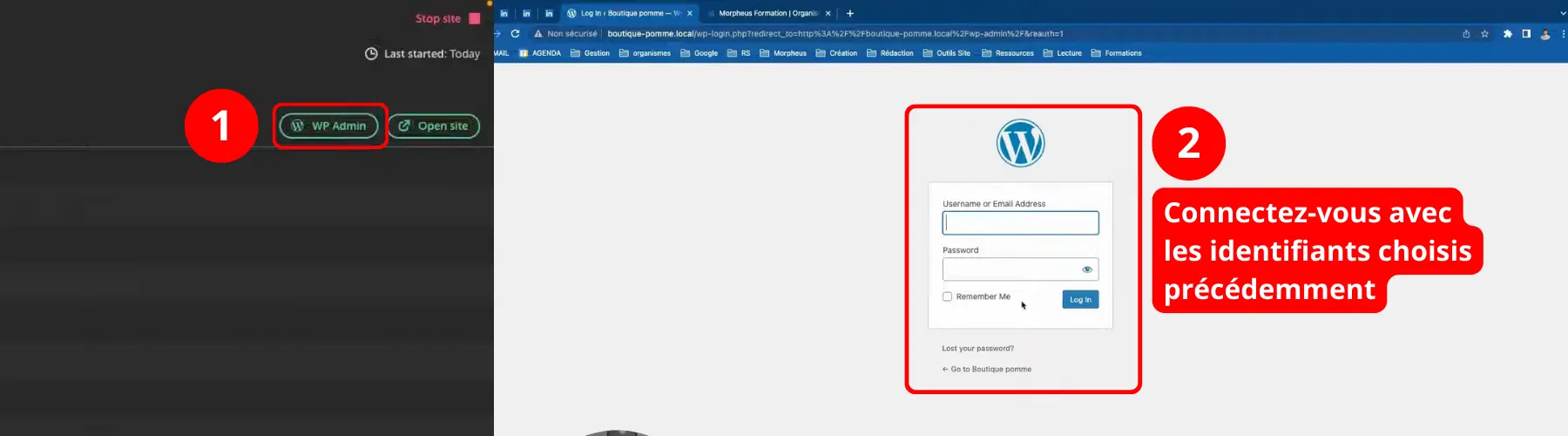Show password using the eye icon
1568x436 pixels.
coord(1087,269)
